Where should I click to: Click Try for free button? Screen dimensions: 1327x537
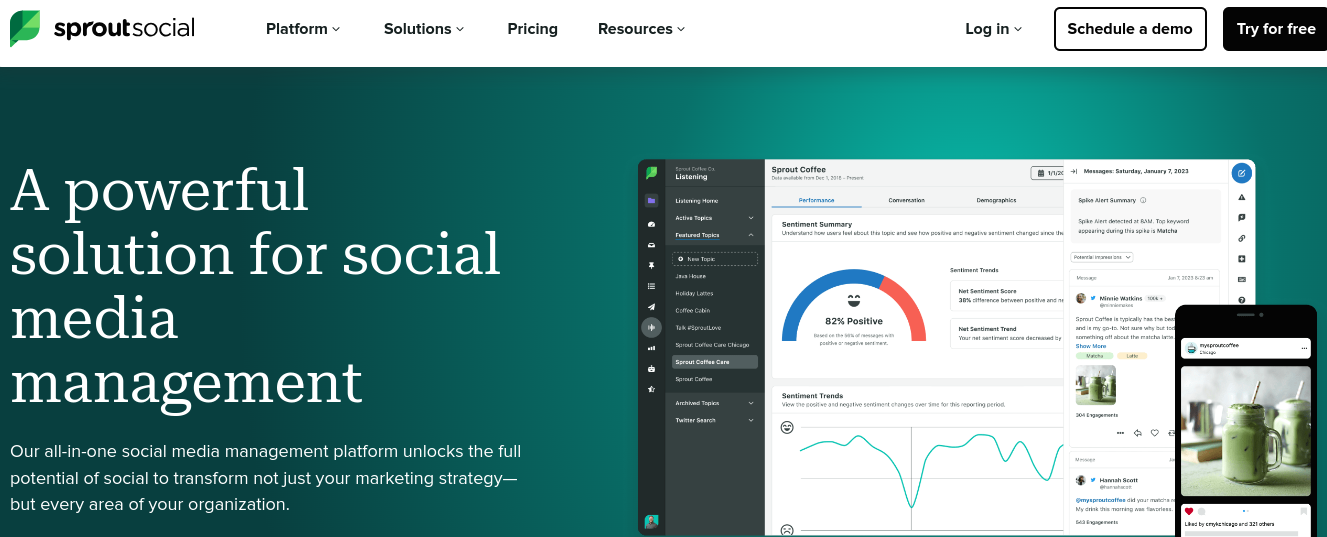pos(1275,29)
